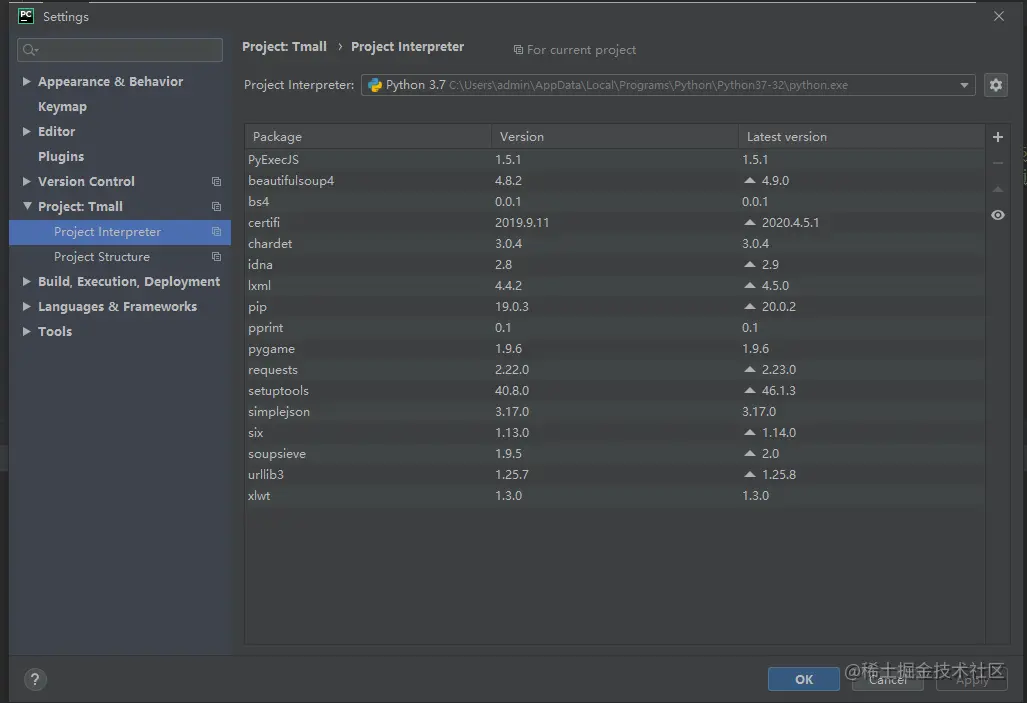Select the chardet package row

pyautogui.click(x=614, y=243)
